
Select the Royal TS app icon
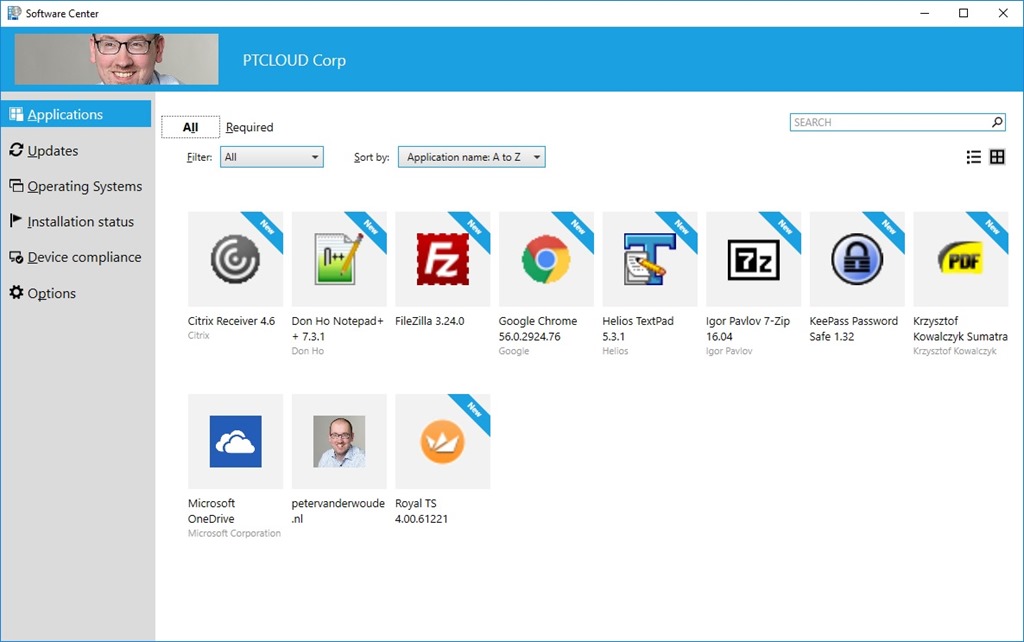pos(443,441)
